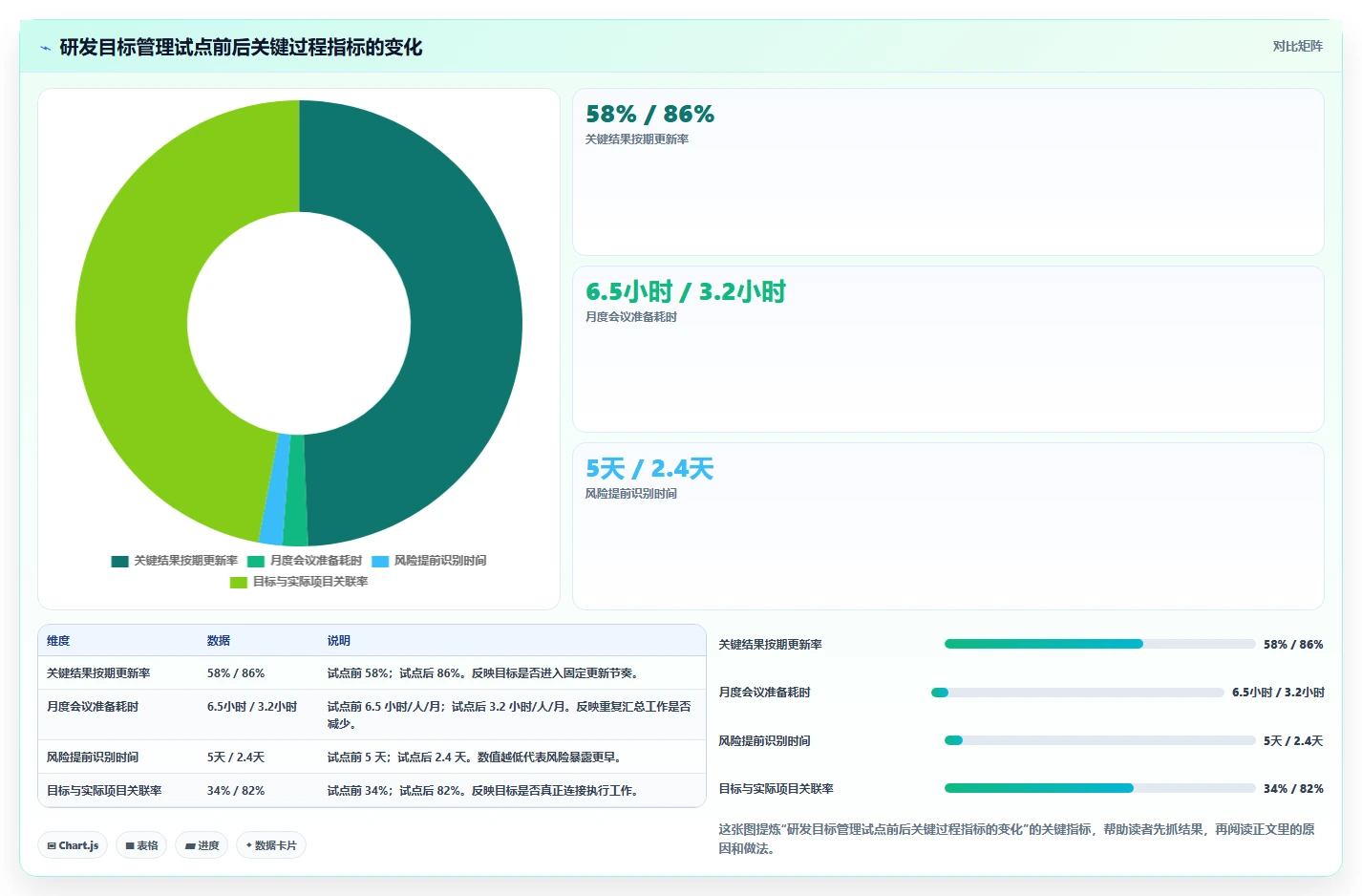Click the 数据 column header
This screenshot has width=1362, height=896.
pos(219,641)
